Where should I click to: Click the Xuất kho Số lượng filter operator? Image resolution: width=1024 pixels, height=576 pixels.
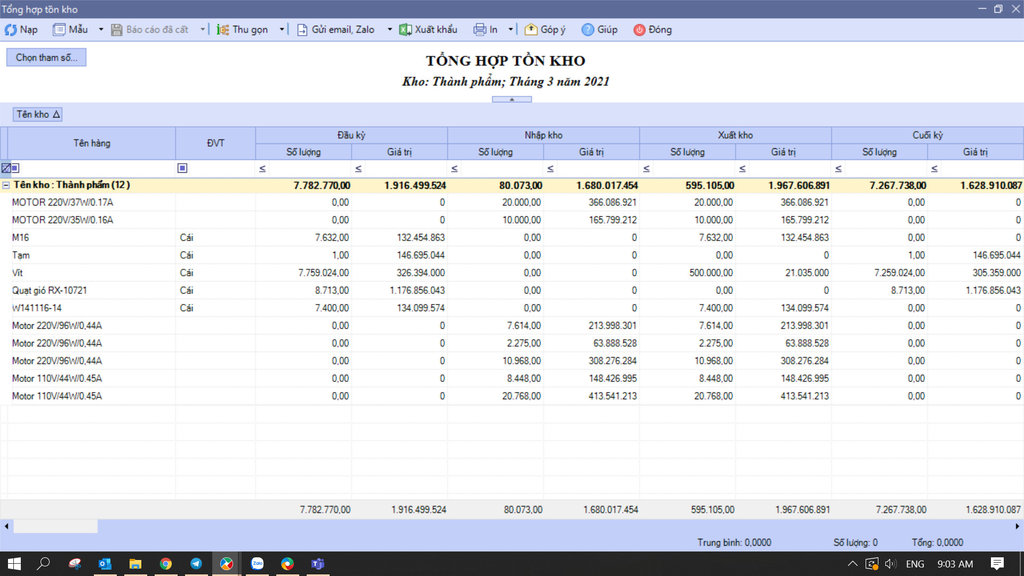click(x=647, y=168)
